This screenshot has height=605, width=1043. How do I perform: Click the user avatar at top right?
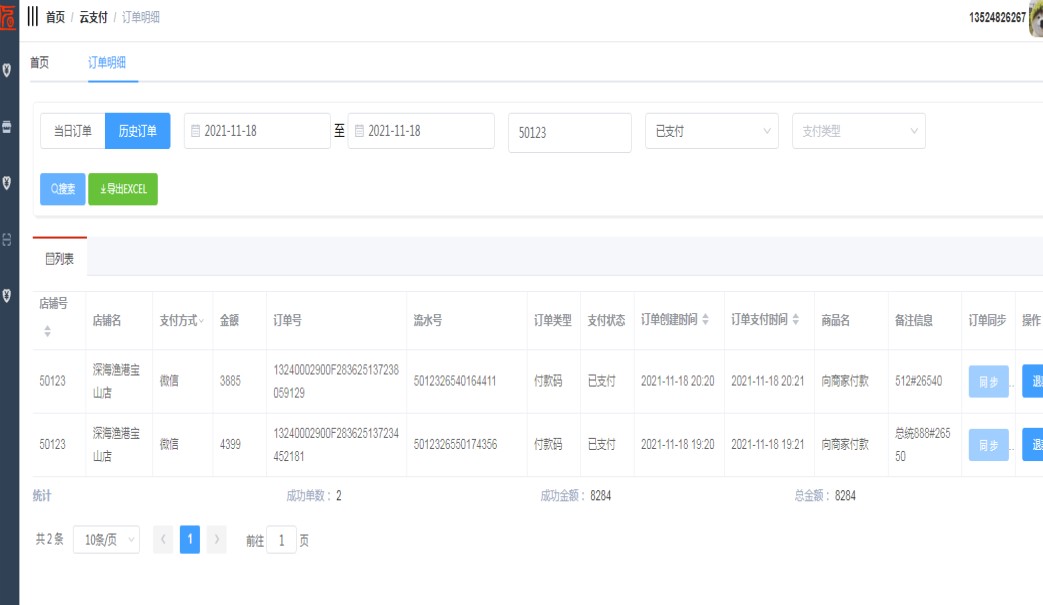pyautogui.click(x=1035, y=17)
